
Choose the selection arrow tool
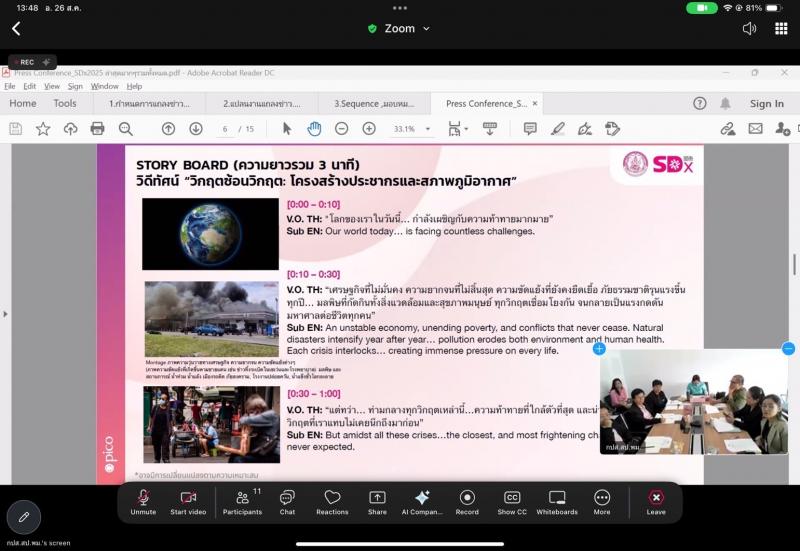coord(287,129)
